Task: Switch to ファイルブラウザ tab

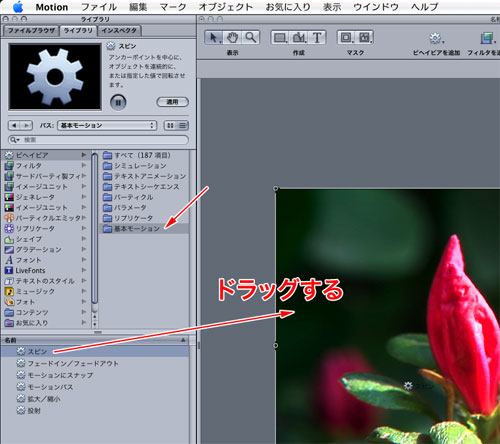Action: 31,31
